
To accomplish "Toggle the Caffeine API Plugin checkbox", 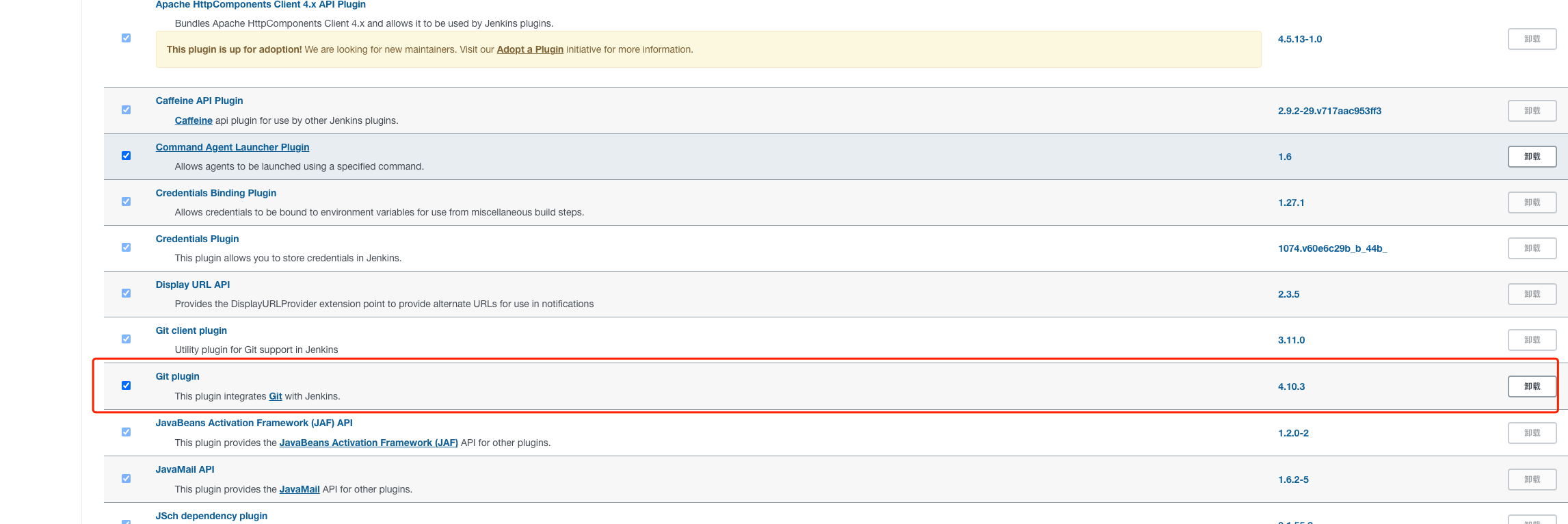I will [x=126, y=110].
